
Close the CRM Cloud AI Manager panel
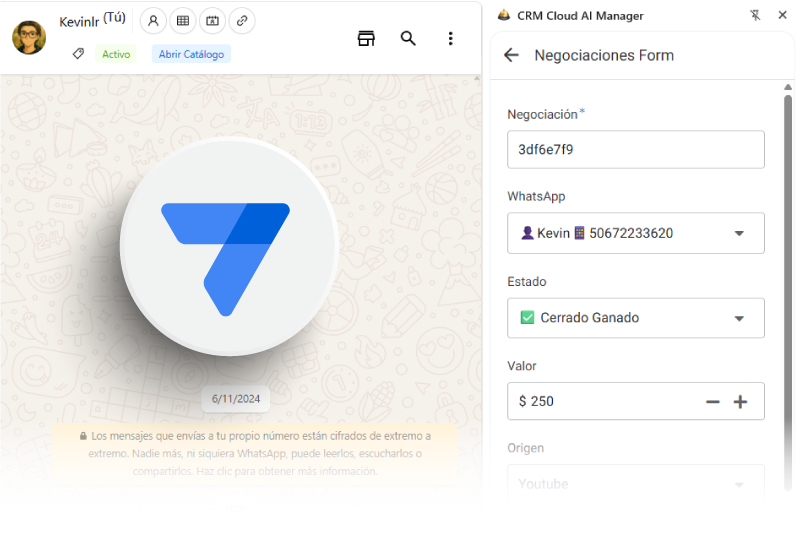point(782,15)
